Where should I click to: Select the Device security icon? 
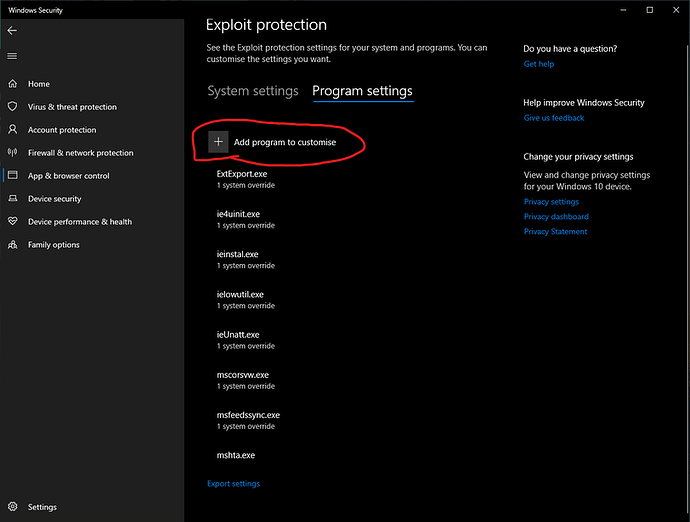12,199
